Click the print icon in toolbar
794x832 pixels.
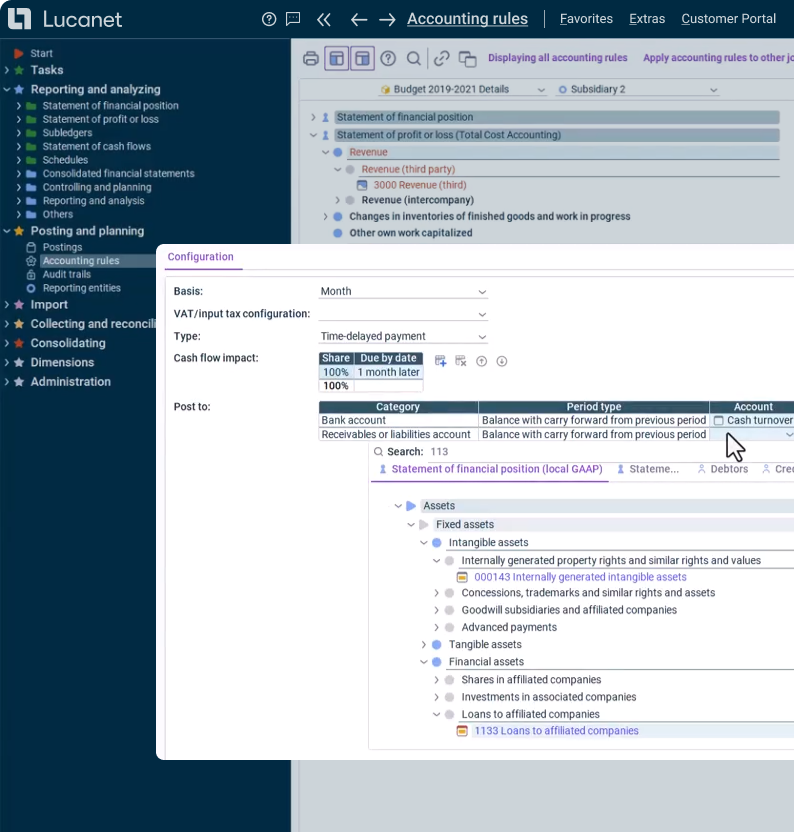click(311, 58)
